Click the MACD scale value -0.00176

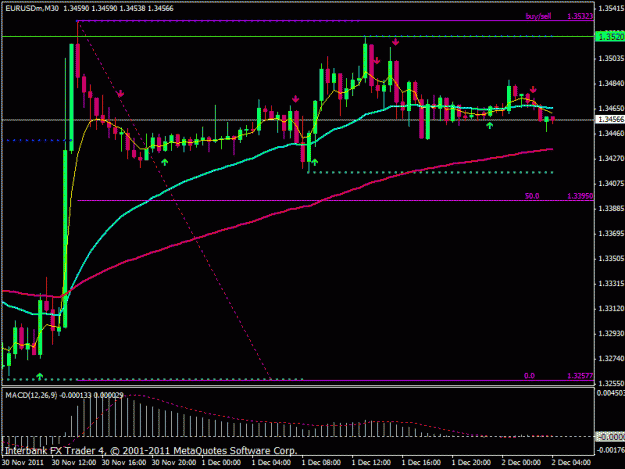[611, 450]
